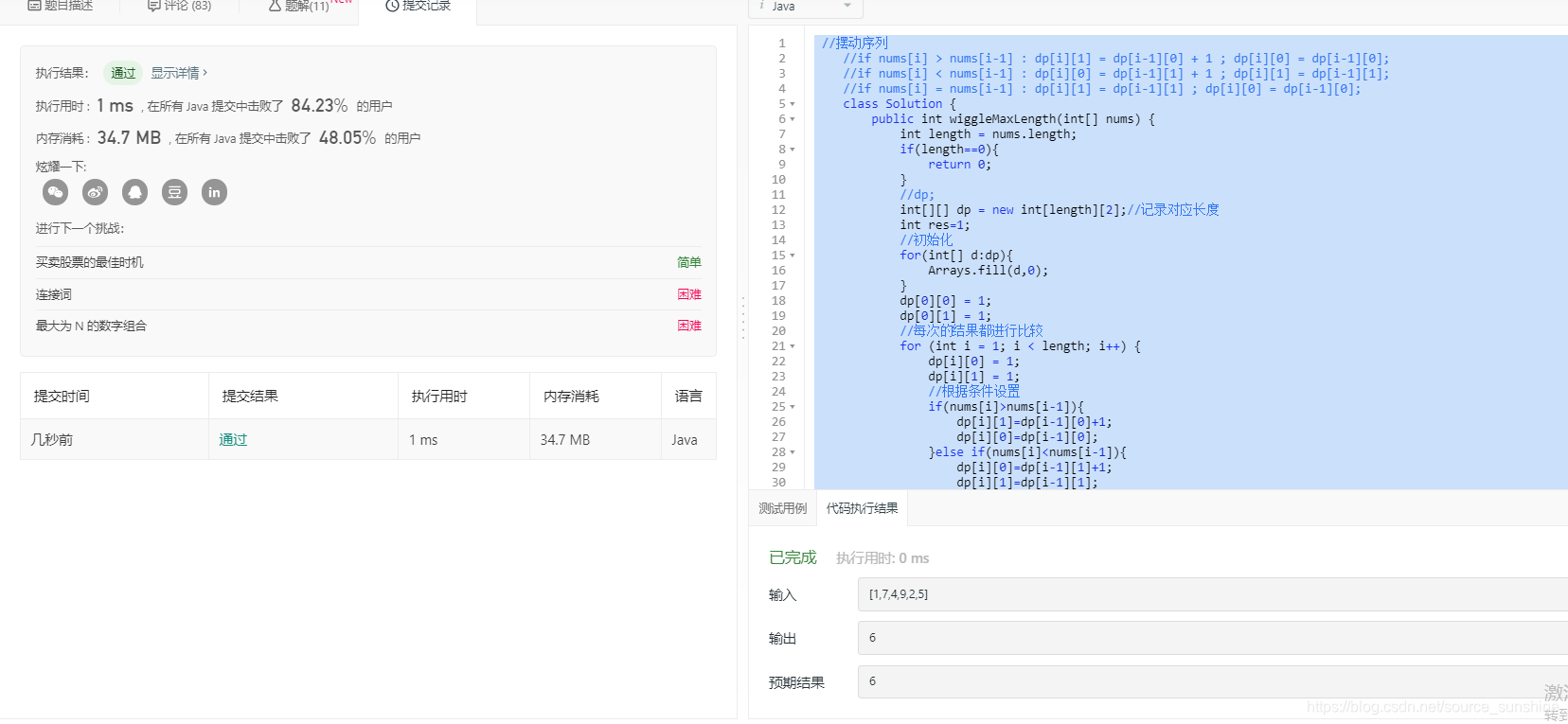Viewport: 1568px width, 724px height.
Task: Click the 困难 label beside 连接词
Action: coord(689,294)
